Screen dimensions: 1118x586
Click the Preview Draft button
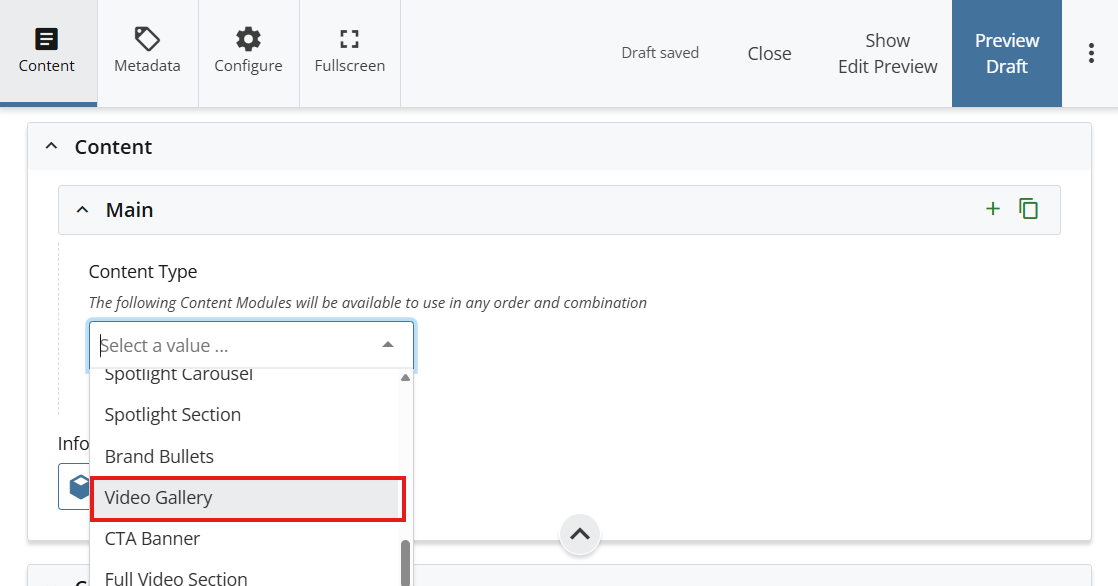click(x=1006, y=54)
